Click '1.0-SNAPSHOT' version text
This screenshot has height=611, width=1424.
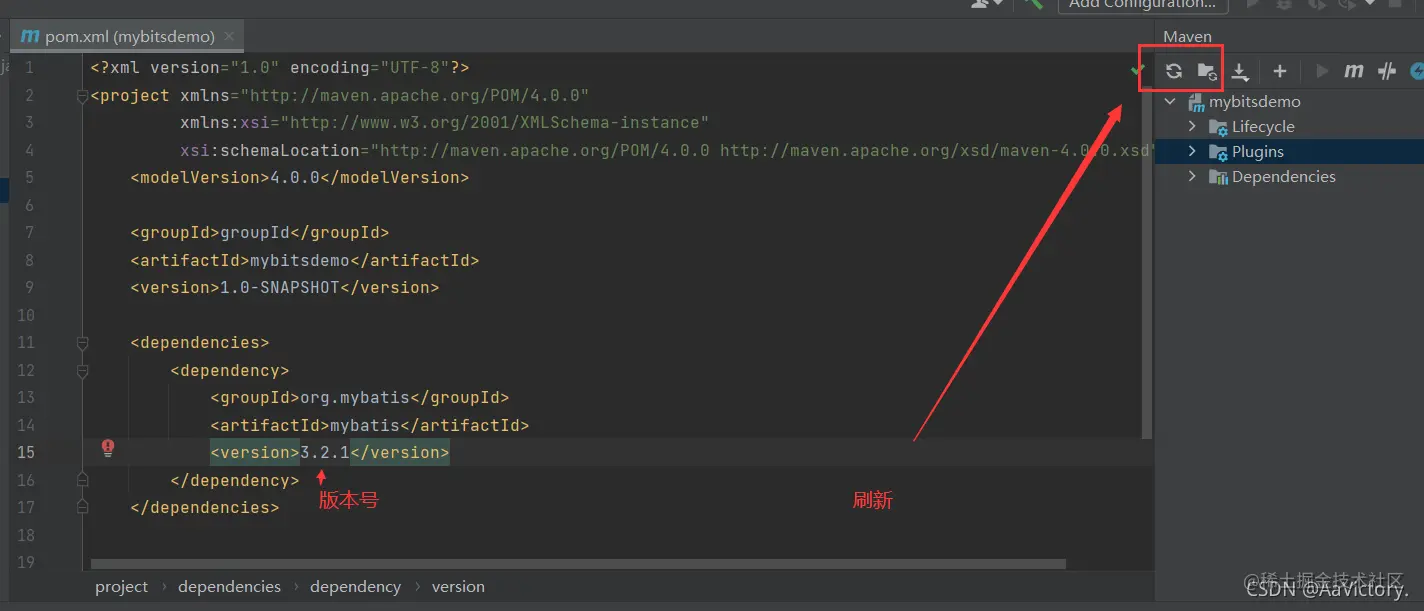[280, 287]
